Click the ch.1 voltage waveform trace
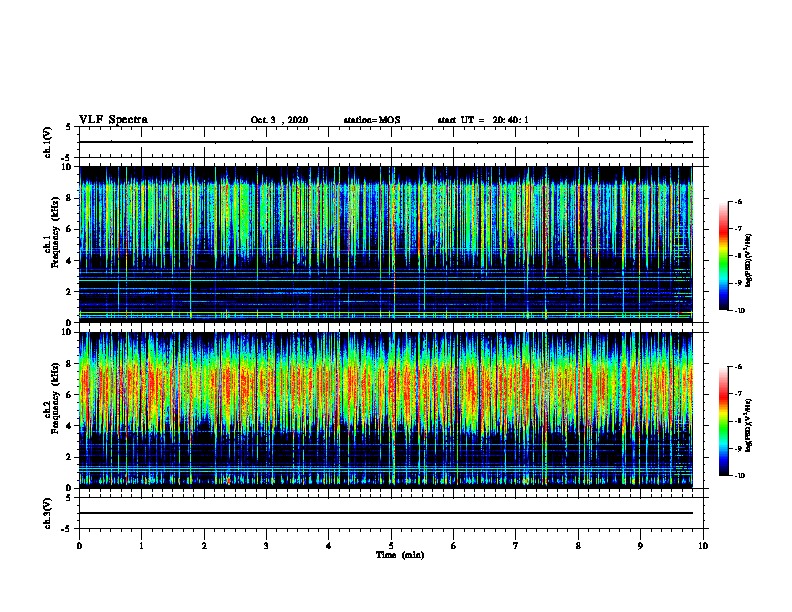Screen dimensions: 792x612 click(386, 142)
